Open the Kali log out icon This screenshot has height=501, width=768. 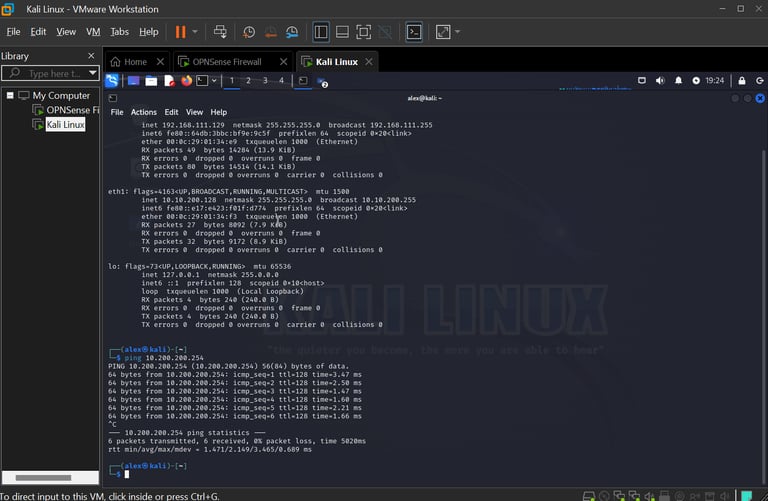tap(760, 80)
